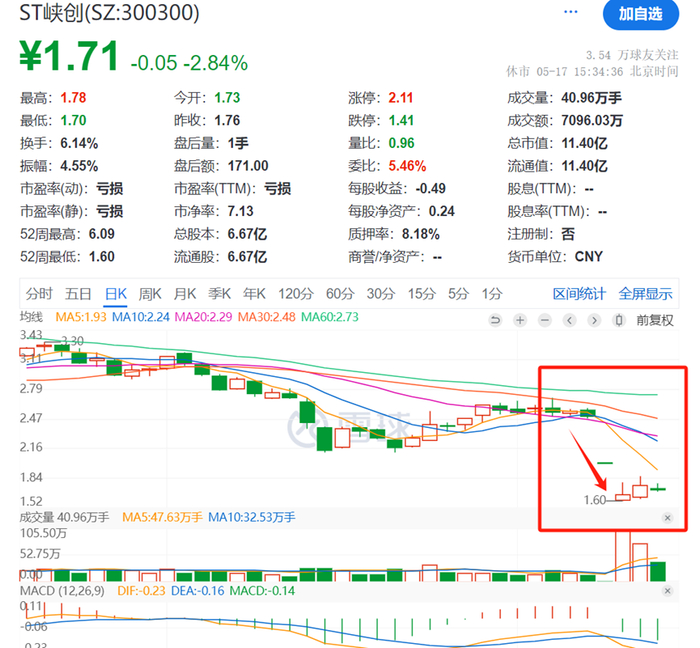700x648 pixels.
Task: Click the 成交量 40.96万手 value
Action: pos(591,98)
